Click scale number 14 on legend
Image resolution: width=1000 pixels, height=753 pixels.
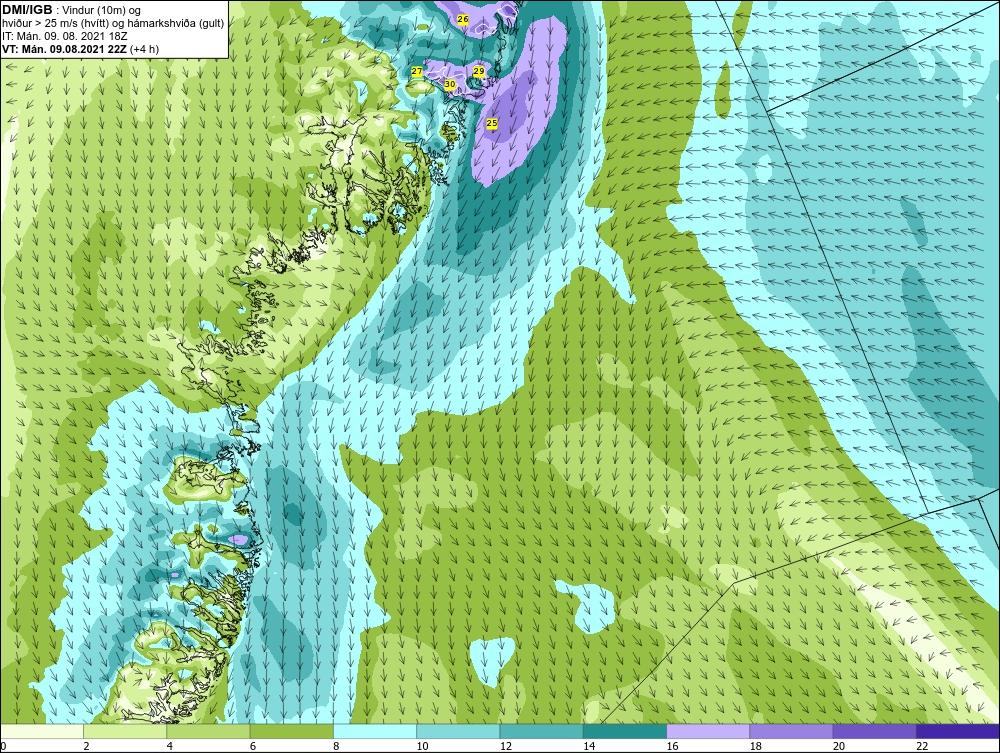tap(589, 747)
